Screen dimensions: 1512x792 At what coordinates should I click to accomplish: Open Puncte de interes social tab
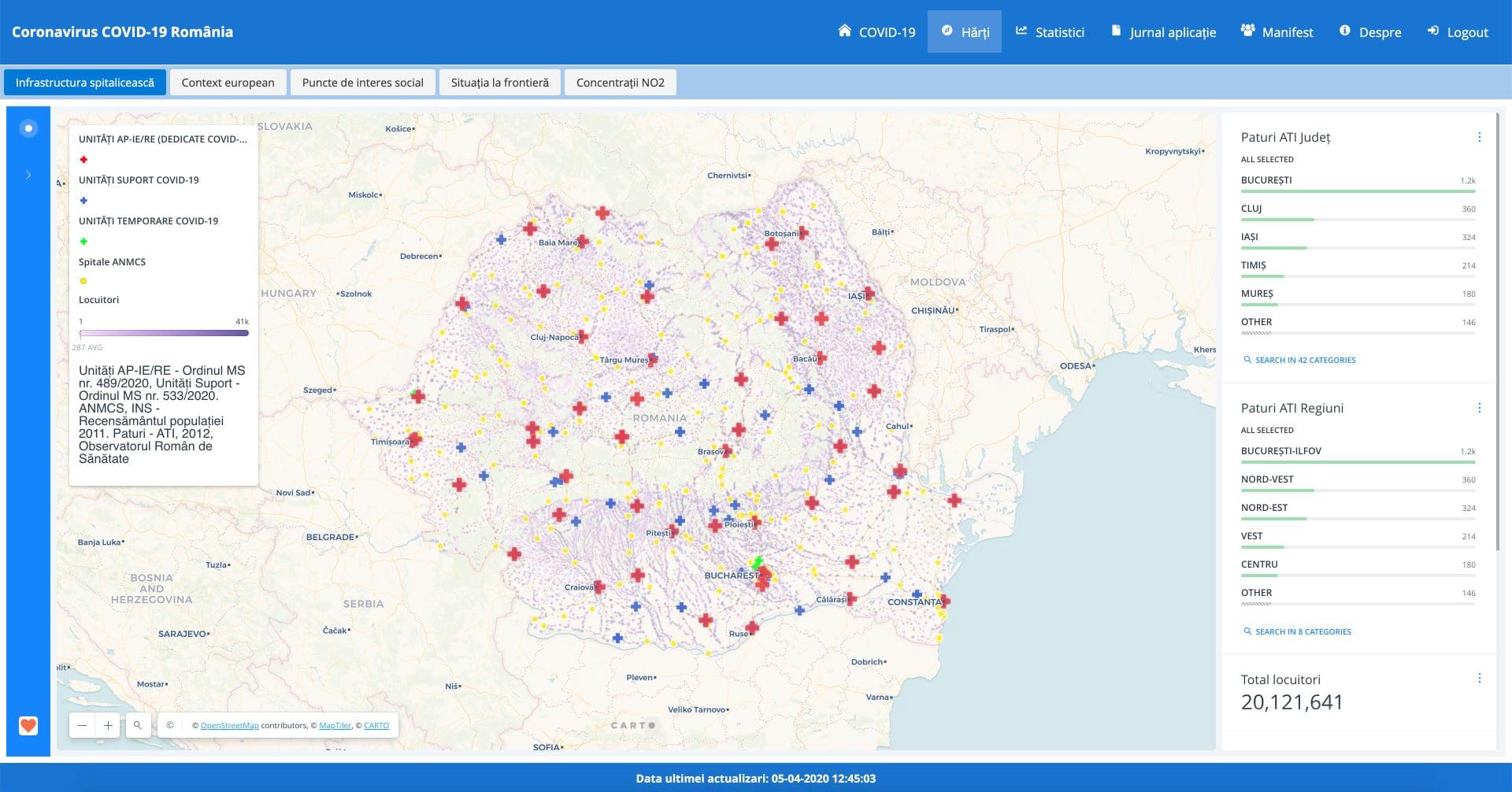(x=362, y=82)
